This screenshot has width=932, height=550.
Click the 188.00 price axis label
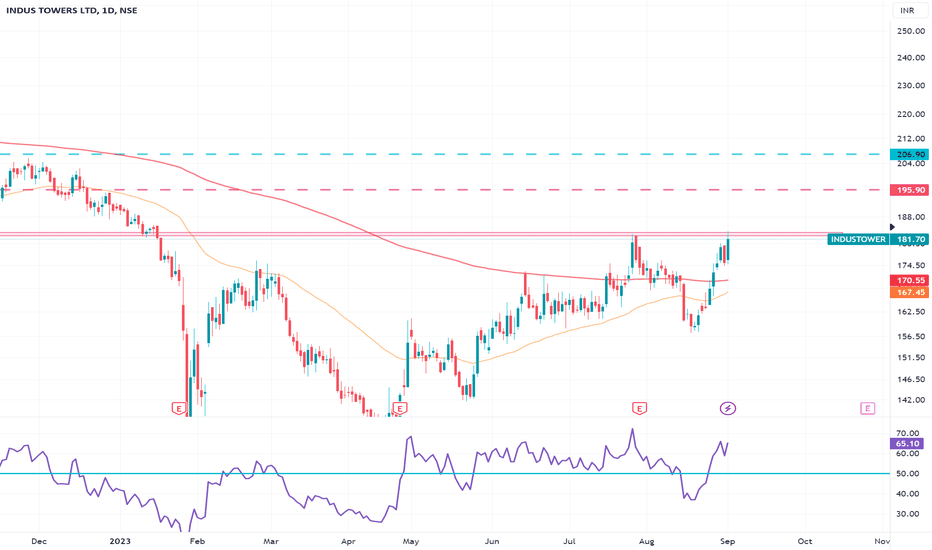911,217
